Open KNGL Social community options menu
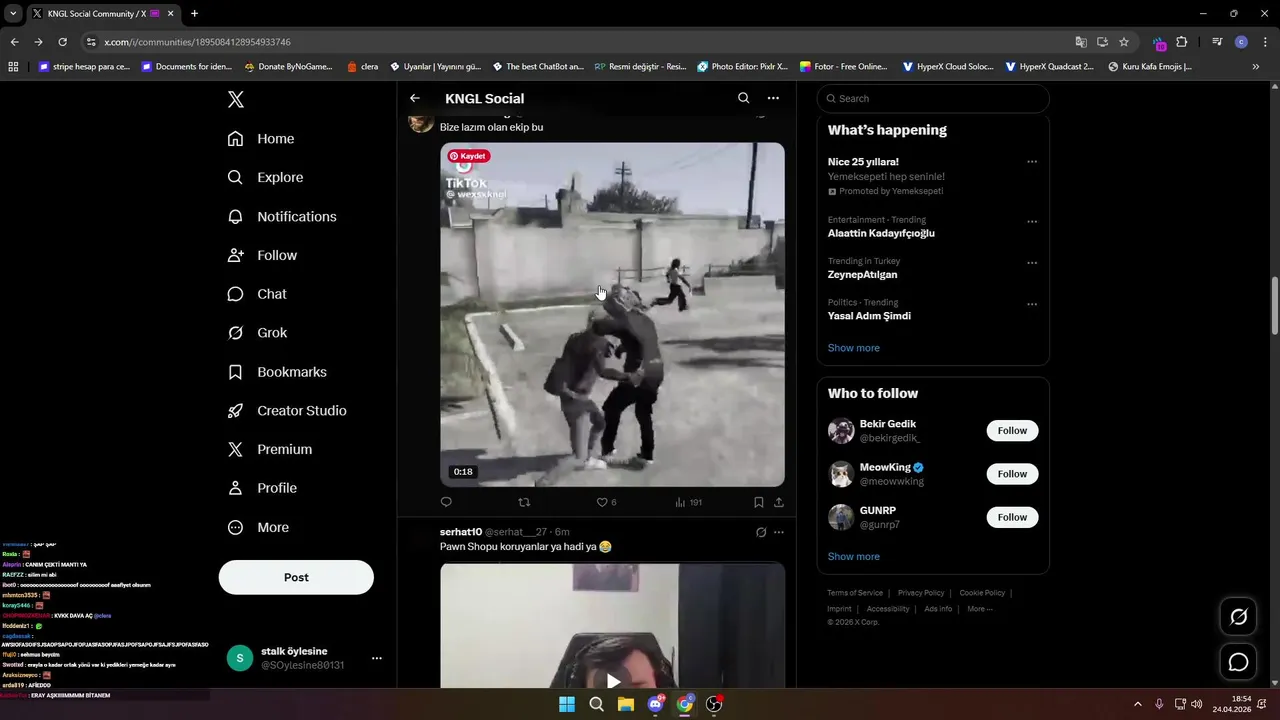Screen dimensions: 1280x720 tap(773, 98)
